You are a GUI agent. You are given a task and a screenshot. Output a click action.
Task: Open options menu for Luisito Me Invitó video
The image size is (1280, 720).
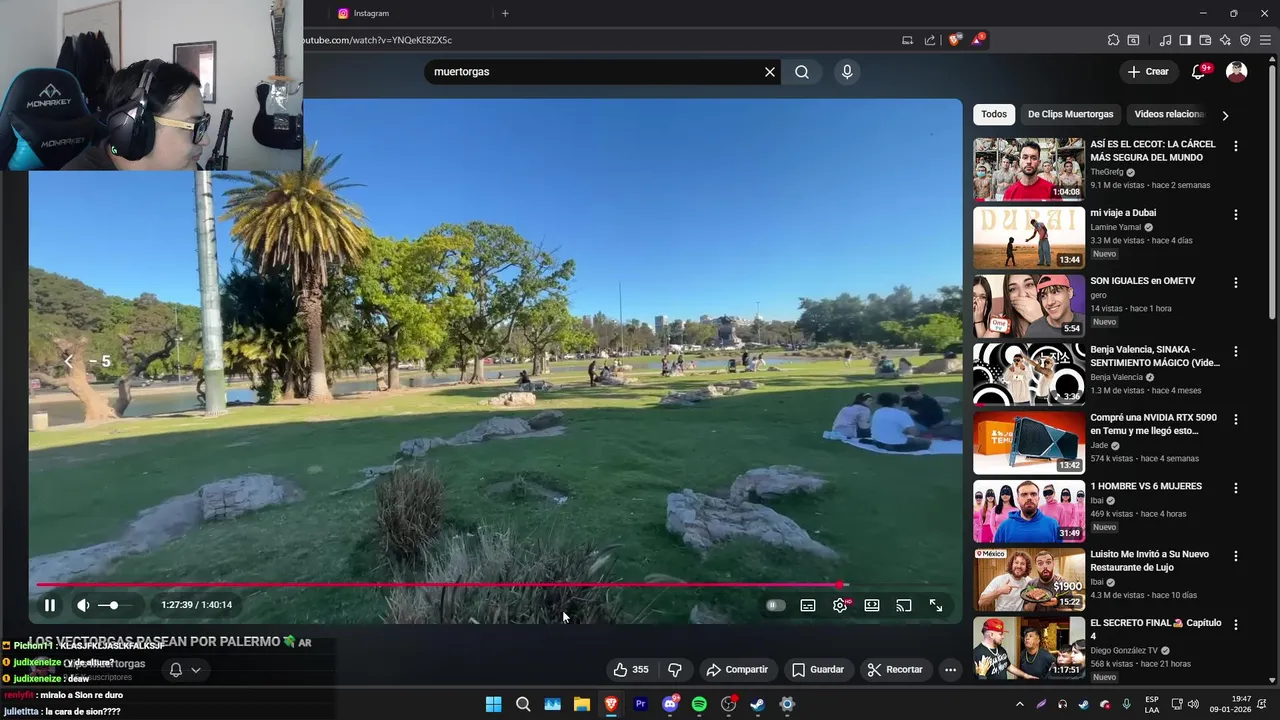1236,556
